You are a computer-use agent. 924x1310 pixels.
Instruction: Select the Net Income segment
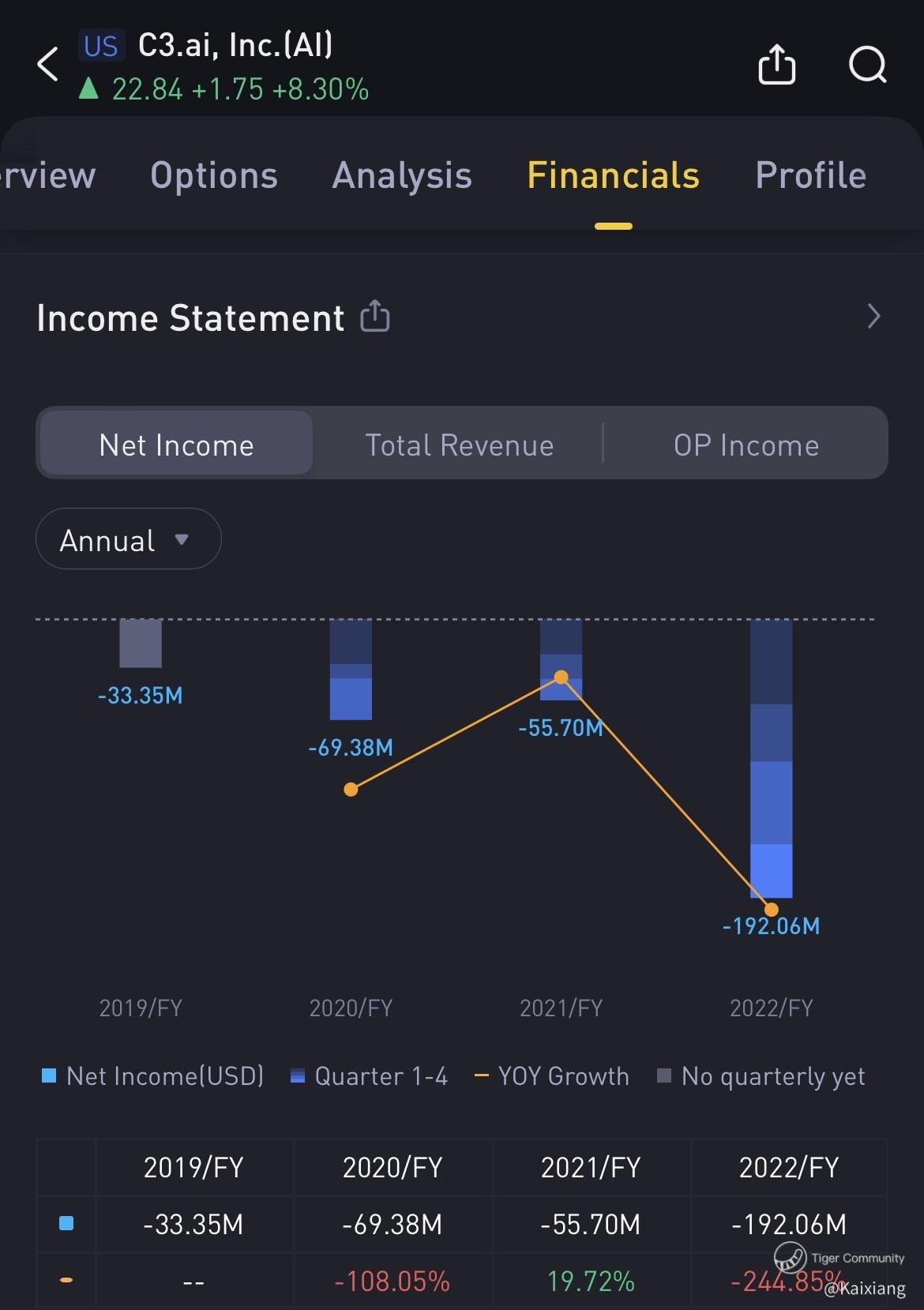click(x=176, y=445)
